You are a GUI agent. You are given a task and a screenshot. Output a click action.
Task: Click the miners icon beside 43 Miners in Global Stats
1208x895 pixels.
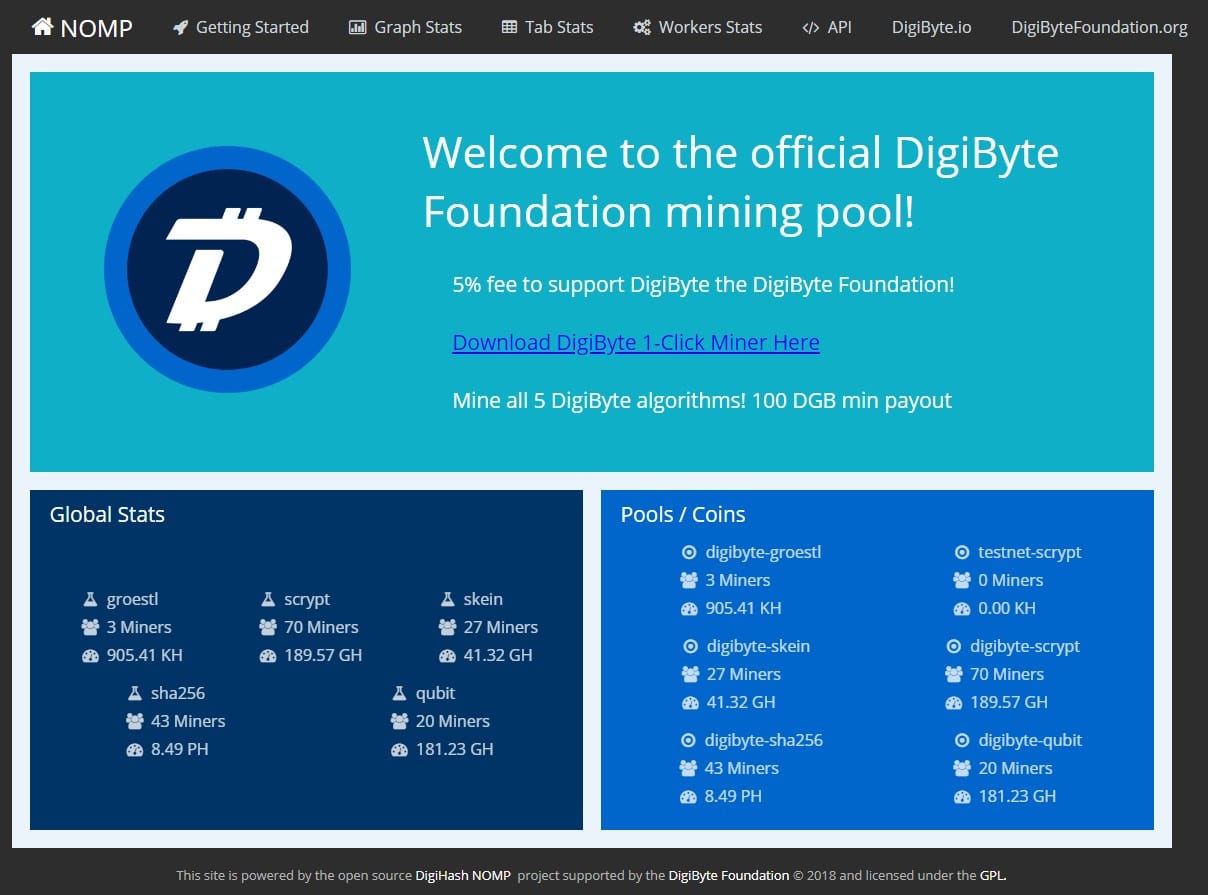coord(135,722)
